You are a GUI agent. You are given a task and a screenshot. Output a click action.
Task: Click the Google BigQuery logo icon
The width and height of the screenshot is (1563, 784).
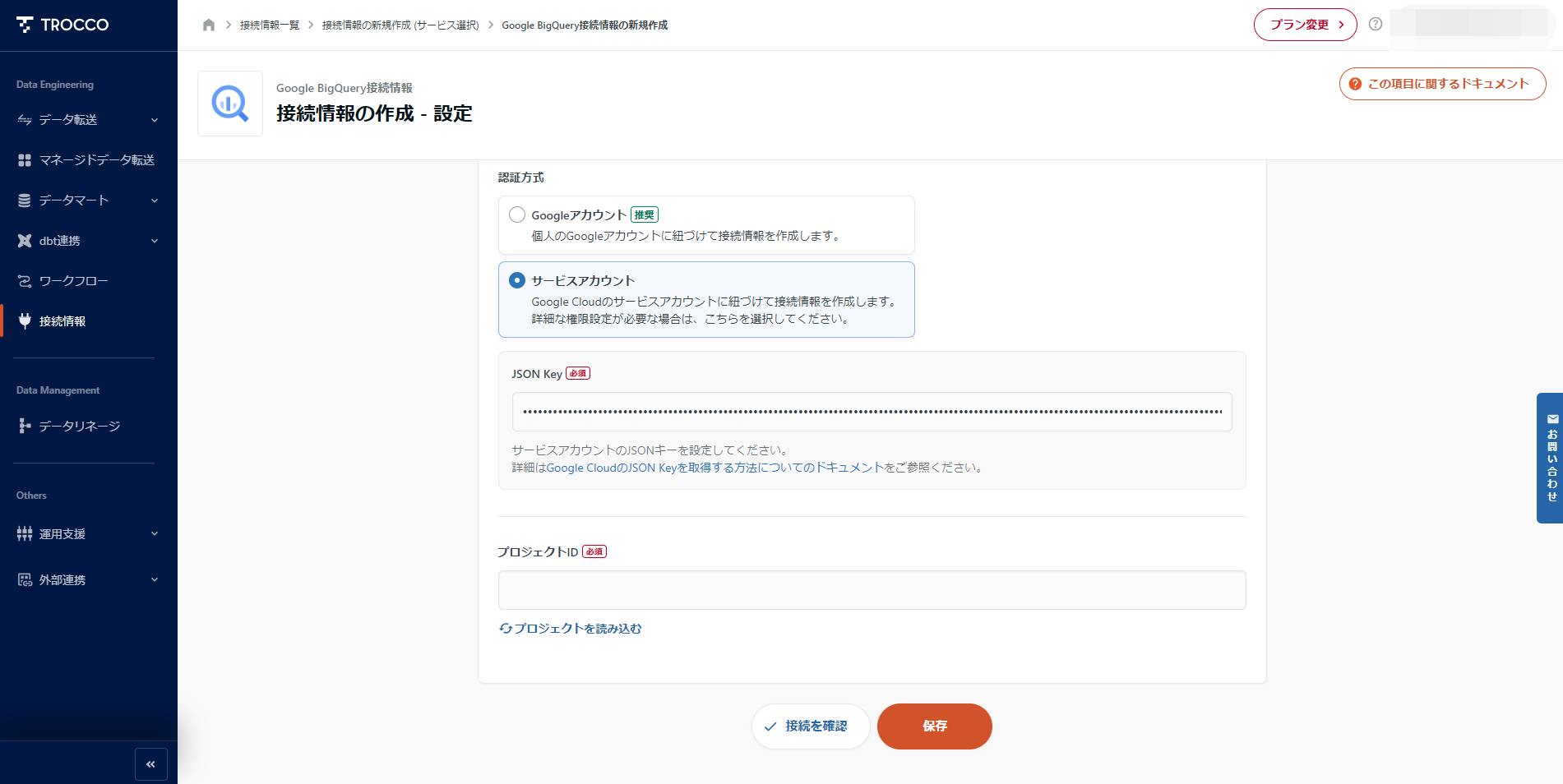point(230,104)
